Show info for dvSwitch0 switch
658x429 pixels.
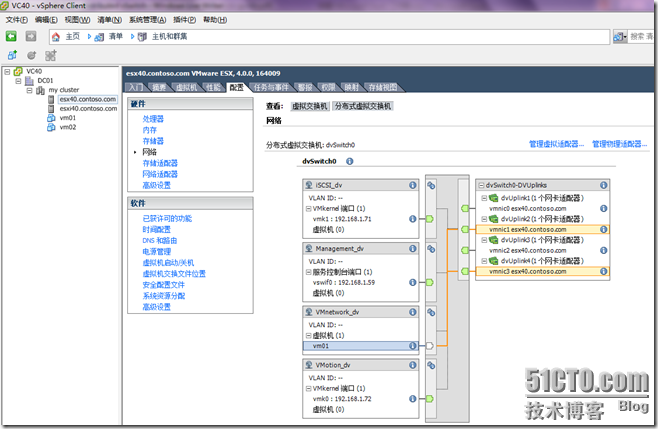tap(350, 161)
